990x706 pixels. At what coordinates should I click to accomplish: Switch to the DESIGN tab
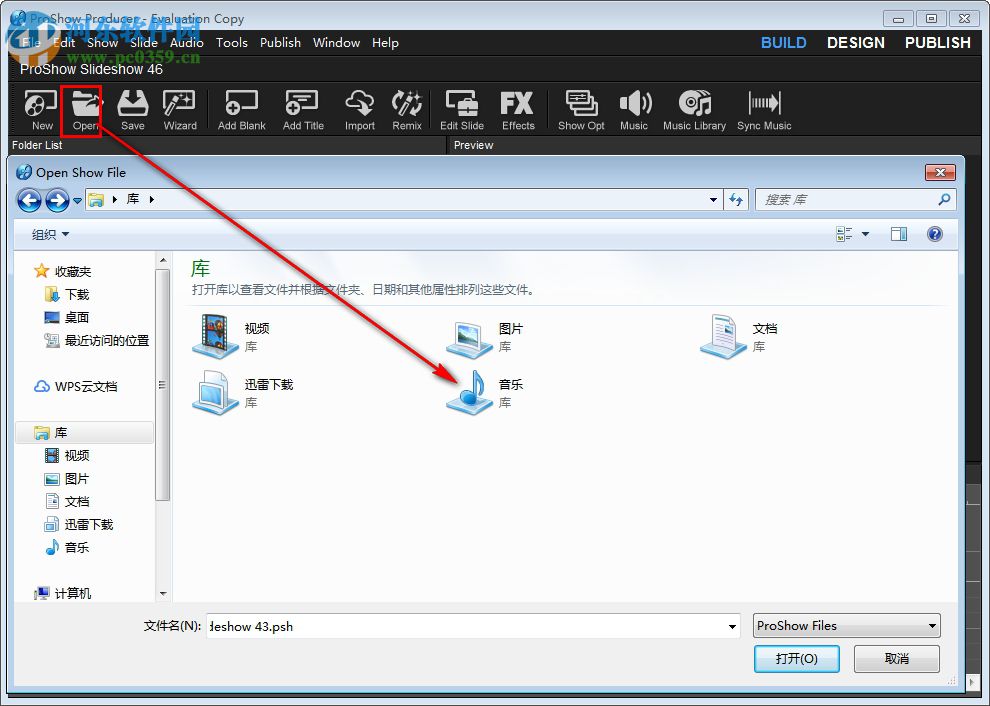tap(855, 43)
